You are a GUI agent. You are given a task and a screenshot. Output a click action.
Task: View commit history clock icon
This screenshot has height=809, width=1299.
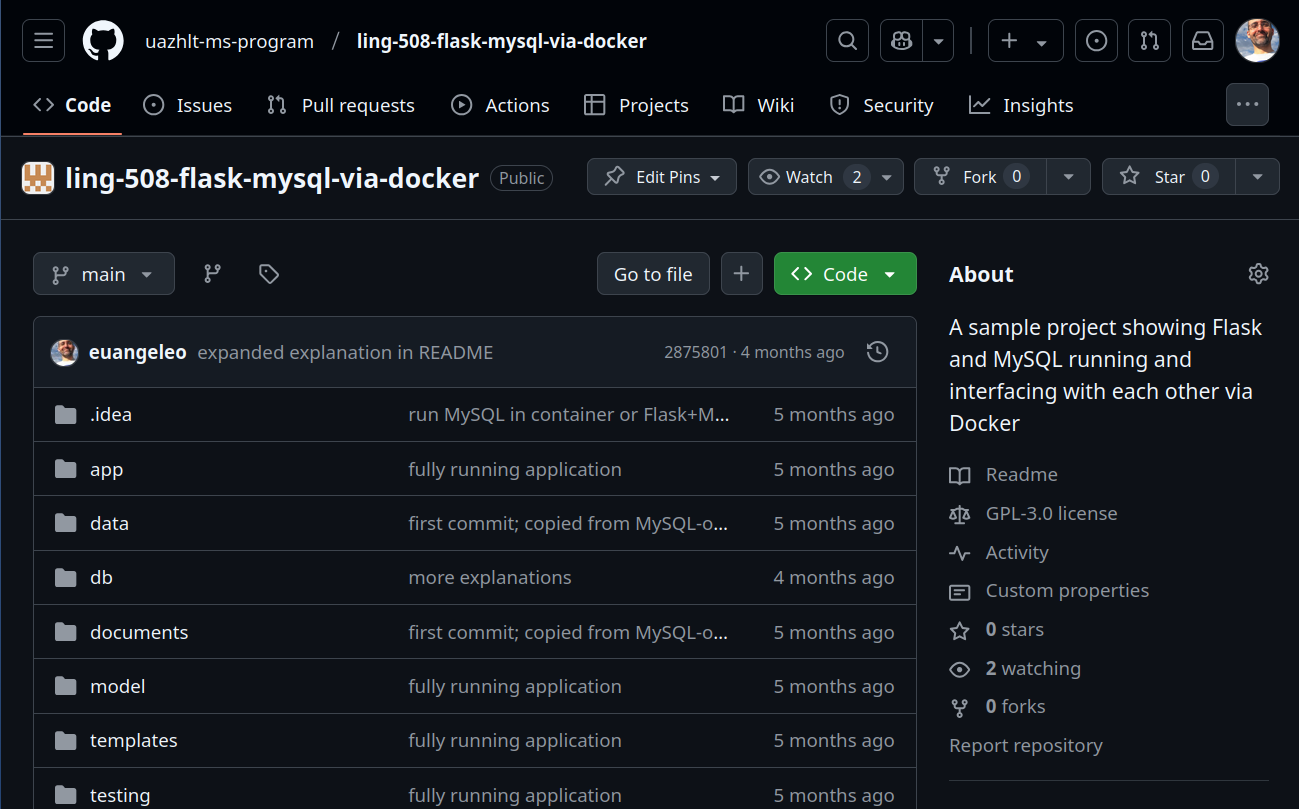pos(877,352)
